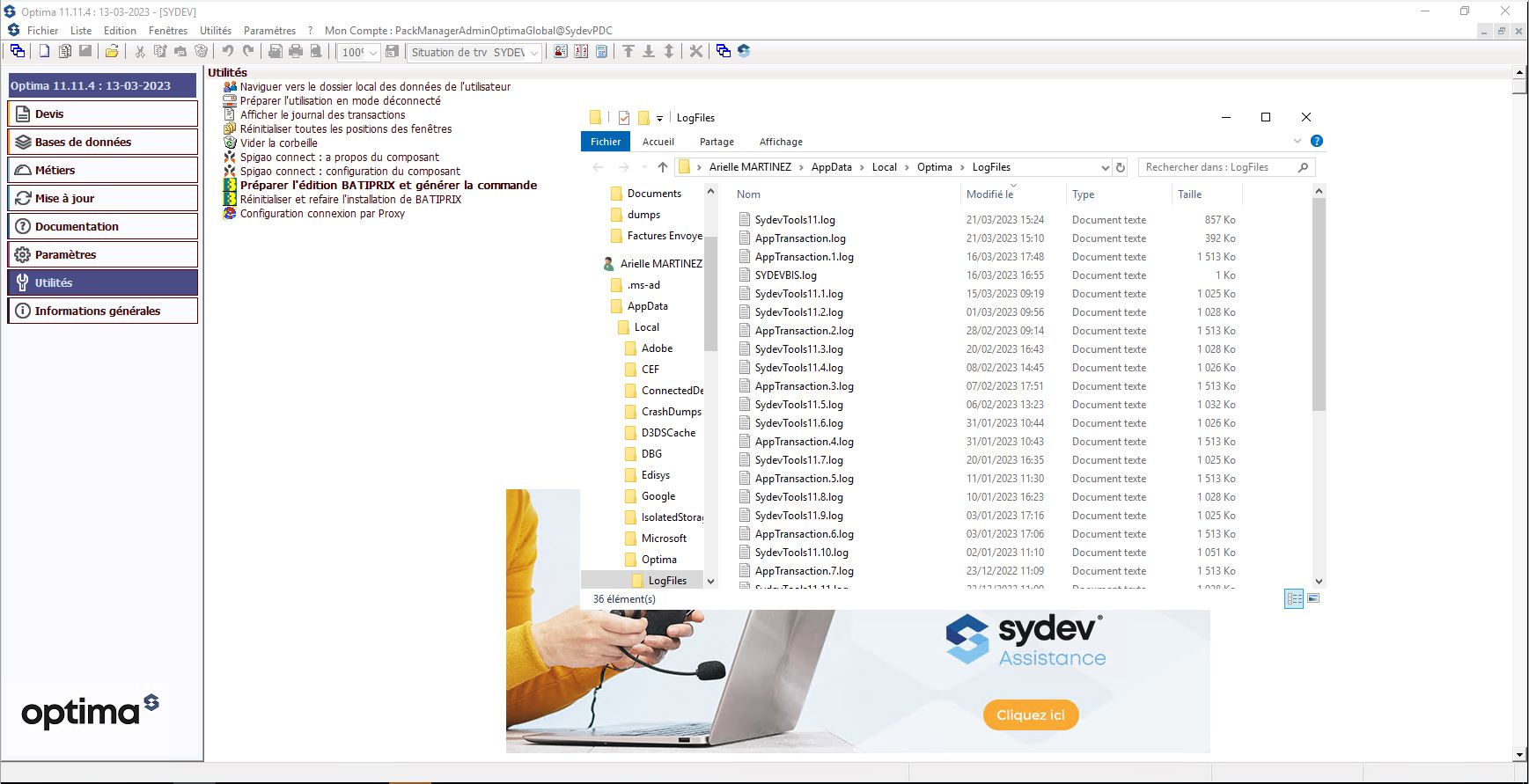Open the Partage tab in Explorer
This screenshot has width=1529, height=784.
[717, 142]
